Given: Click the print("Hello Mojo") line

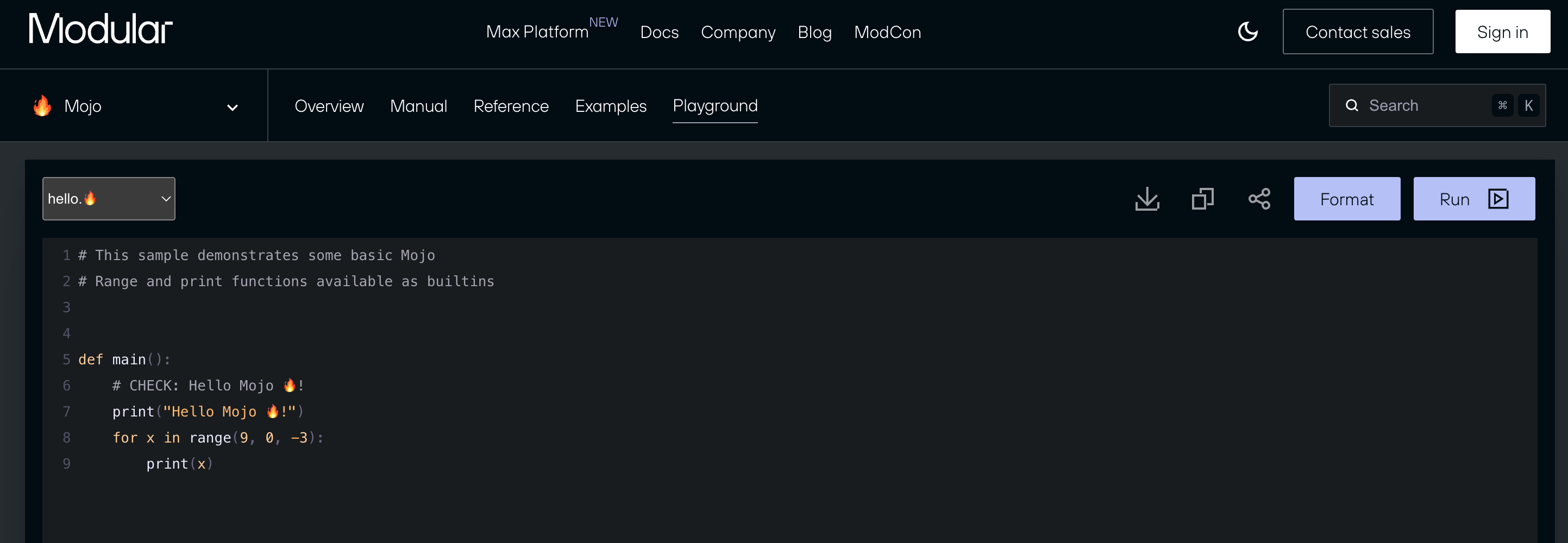Looking at the screenshot, I should [208, 412].
